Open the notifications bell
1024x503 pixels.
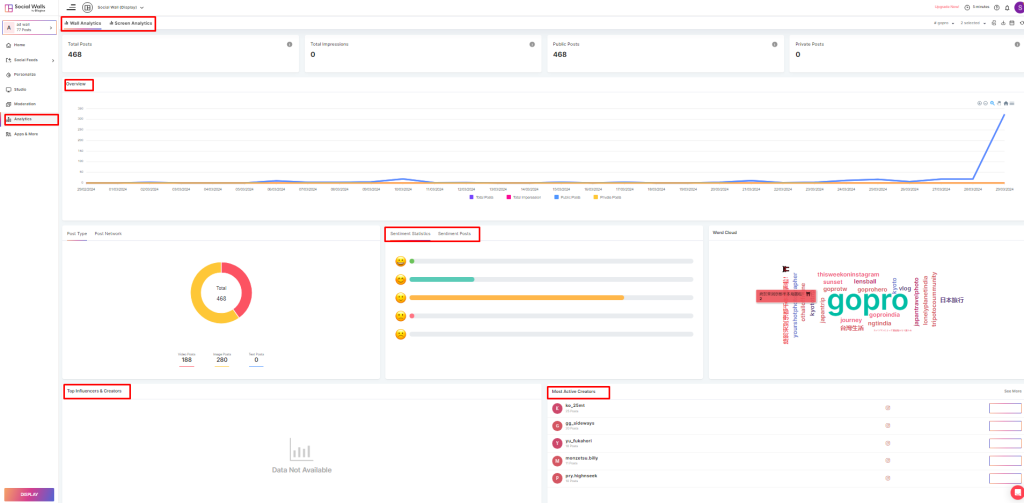1006,7
